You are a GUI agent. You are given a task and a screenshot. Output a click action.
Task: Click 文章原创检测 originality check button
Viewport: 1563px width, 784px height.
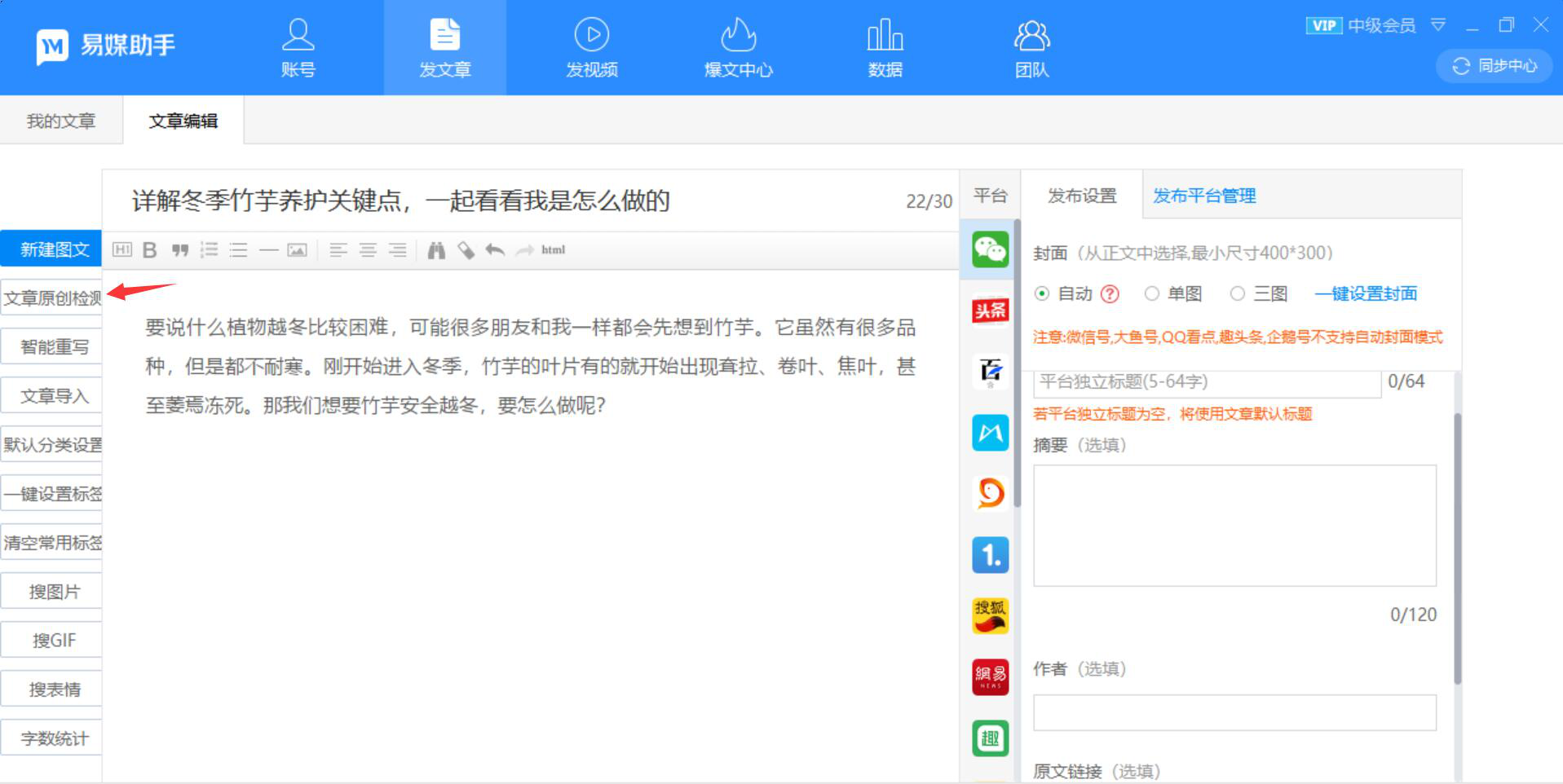point(51,298)
